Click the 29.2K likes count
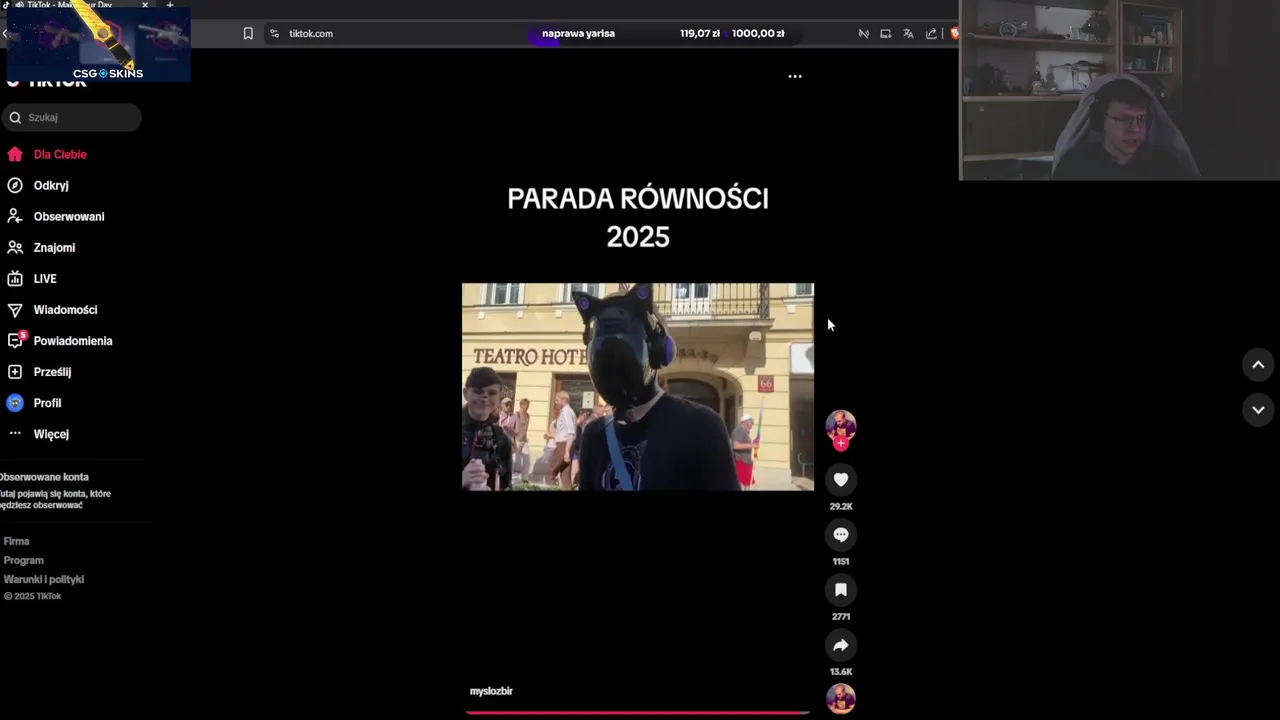This screenshot has height=720, width=1280. [x=841, y=506]
